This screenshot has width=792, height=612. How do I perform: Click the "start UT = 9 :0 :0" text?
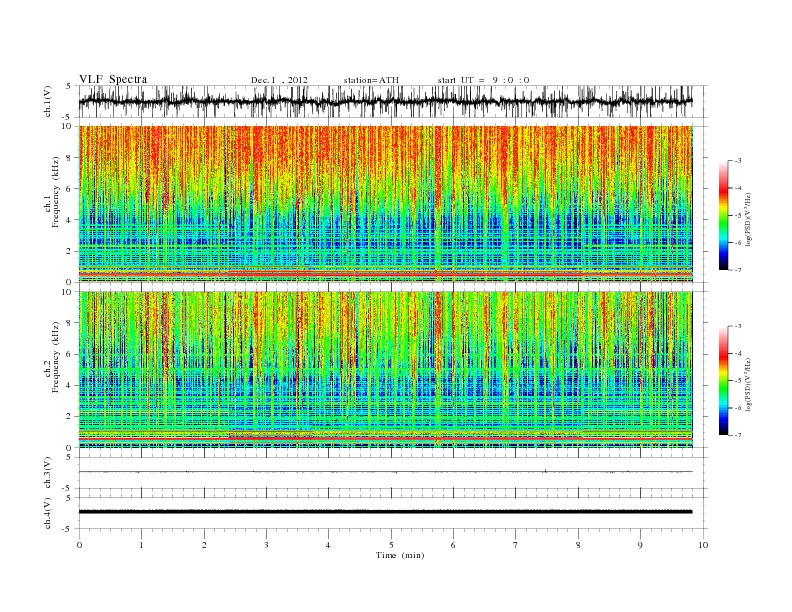483,80
